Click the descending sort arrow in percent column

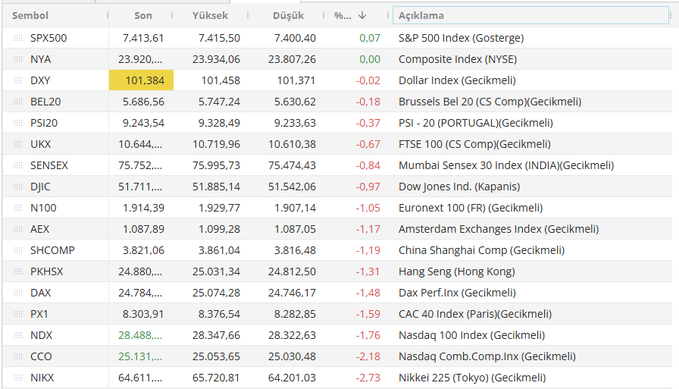(362, 16)
